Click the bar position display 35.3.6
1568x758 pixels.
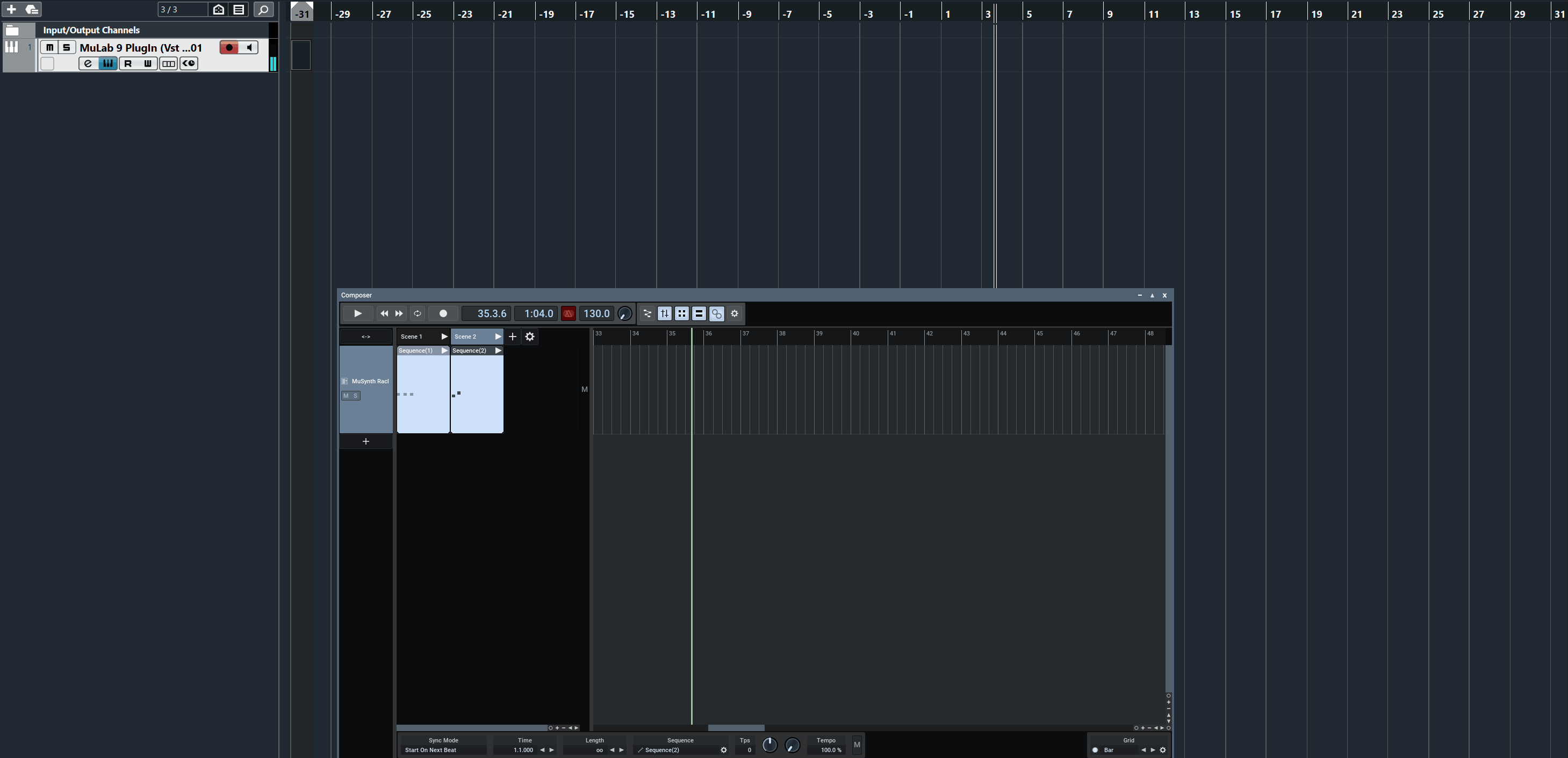[x=486, y=313]
